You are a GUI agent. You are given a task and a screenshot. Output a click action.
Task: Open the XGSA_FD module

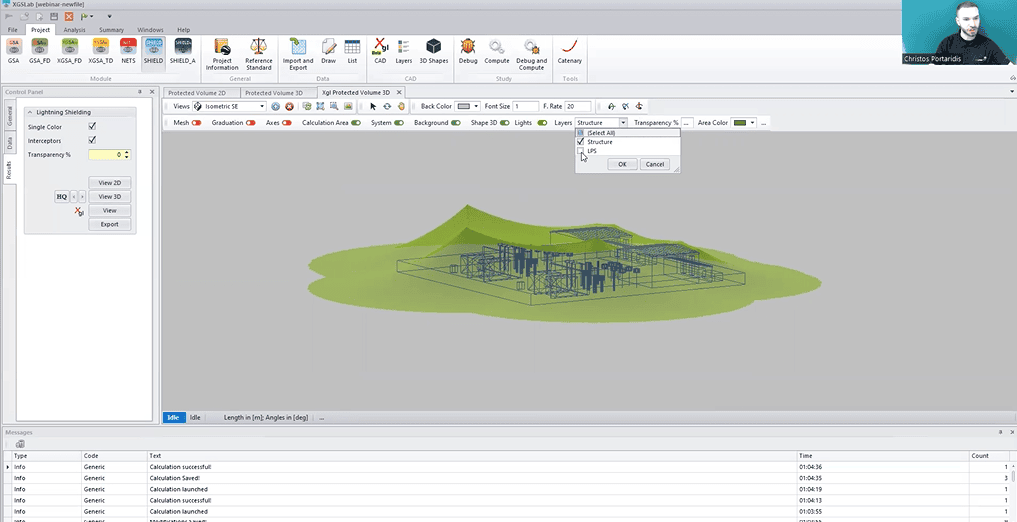tap(69, 51)
